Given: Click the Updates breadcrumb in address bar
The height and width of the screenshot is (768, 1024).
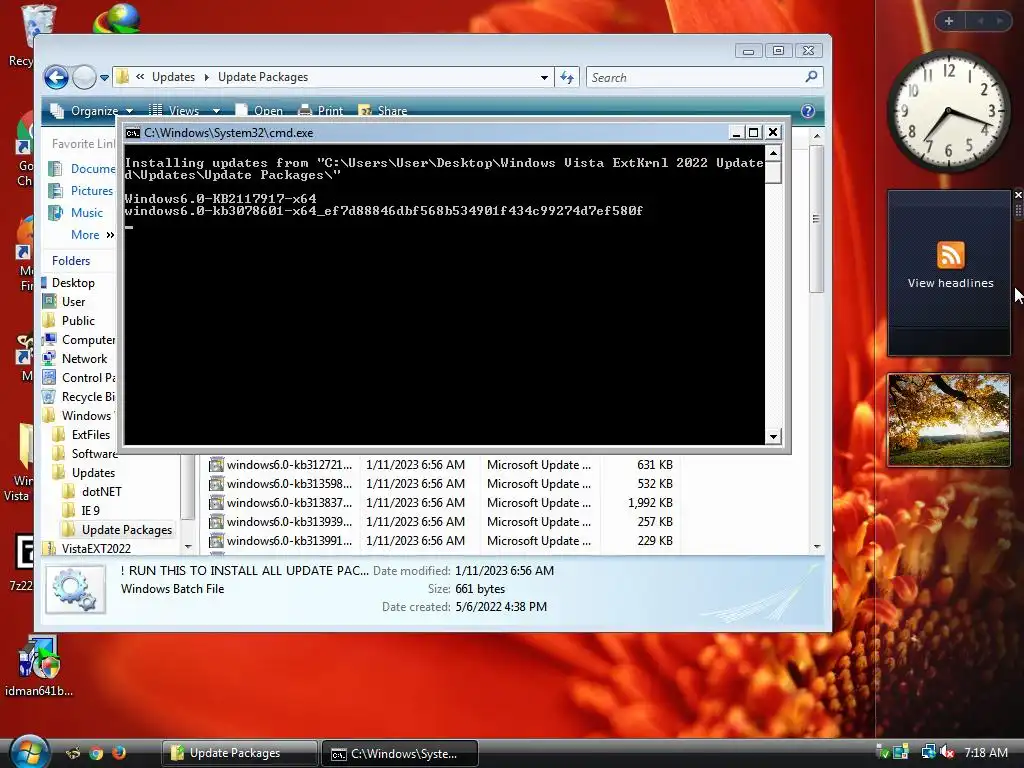Looking at the screenshot, I should click(173, 77).
